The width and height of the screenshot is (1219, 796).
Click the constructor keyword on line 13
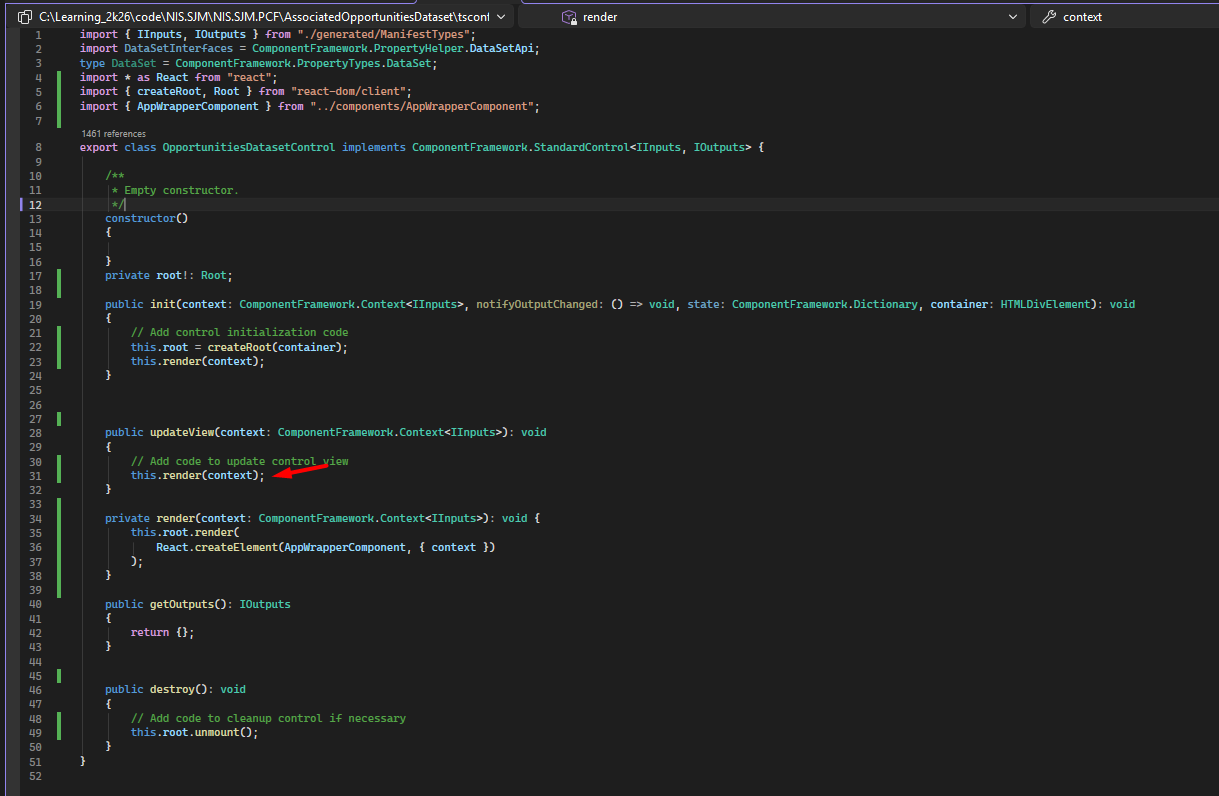140,218
